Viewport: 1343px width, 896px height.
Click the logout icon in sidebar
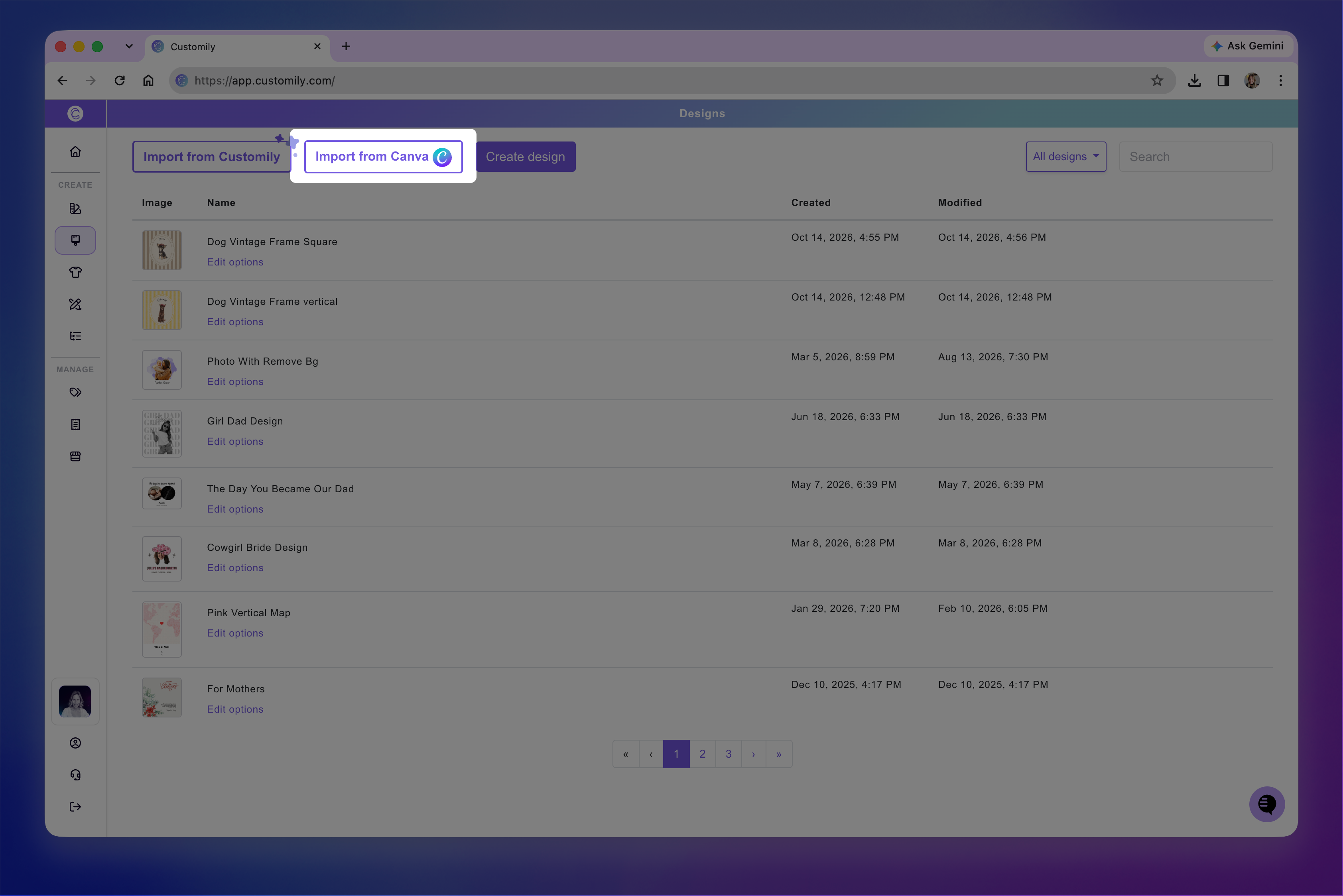(x=75, y=807)
